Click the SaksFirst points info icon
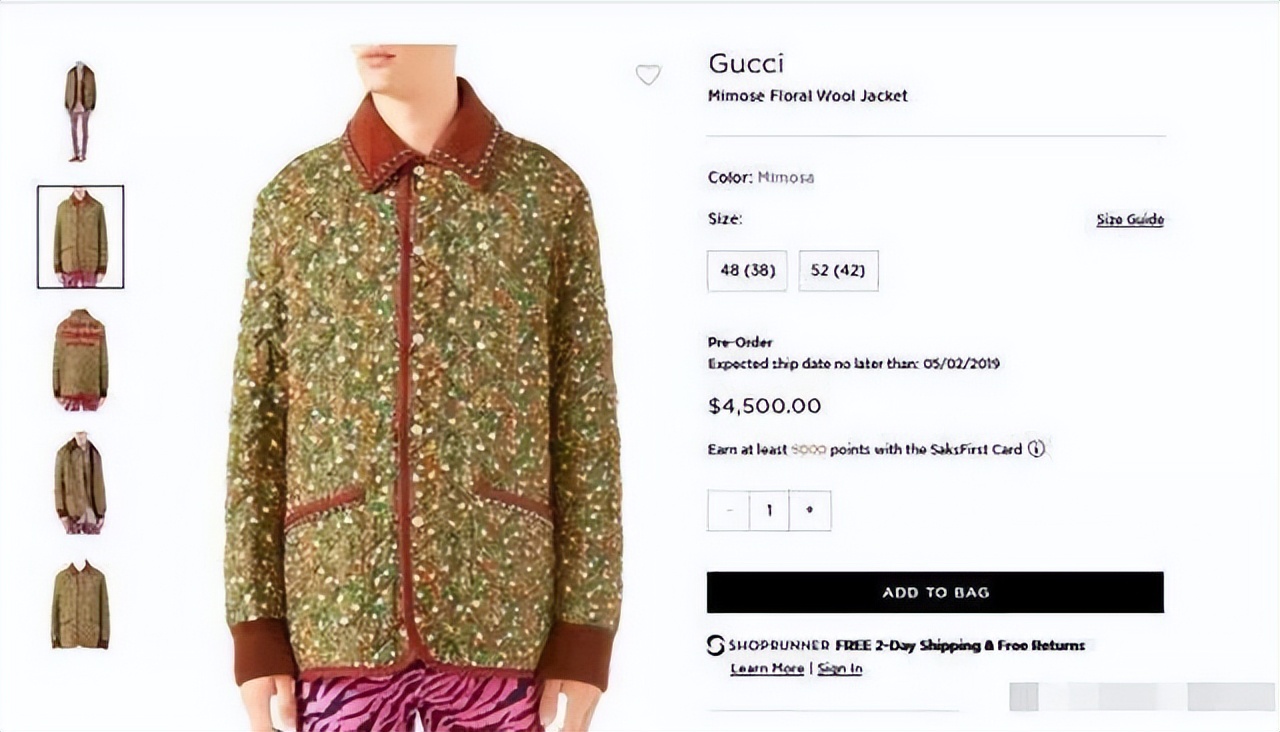 (x=1036, y=449)
